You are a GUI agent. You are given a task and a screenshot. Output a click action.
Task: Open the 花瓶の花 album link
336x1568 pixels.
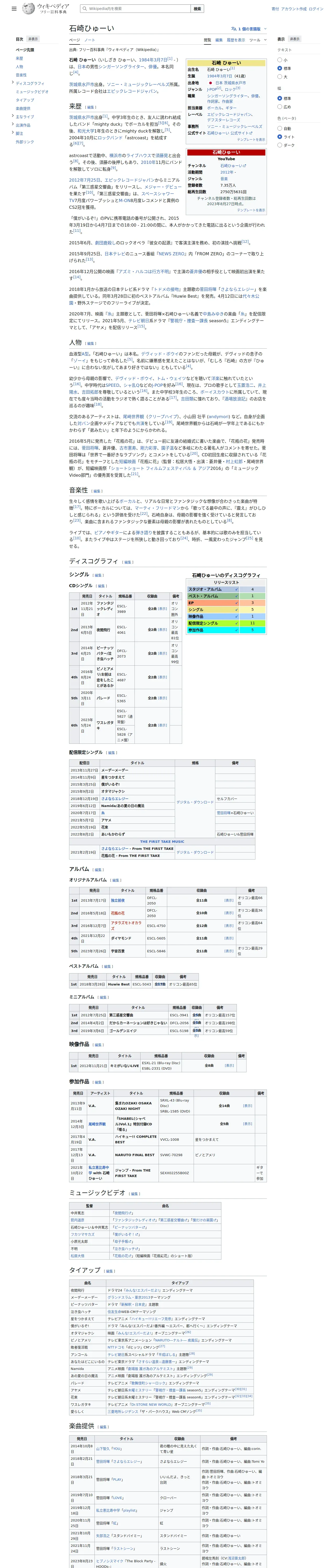pos(118,913)
